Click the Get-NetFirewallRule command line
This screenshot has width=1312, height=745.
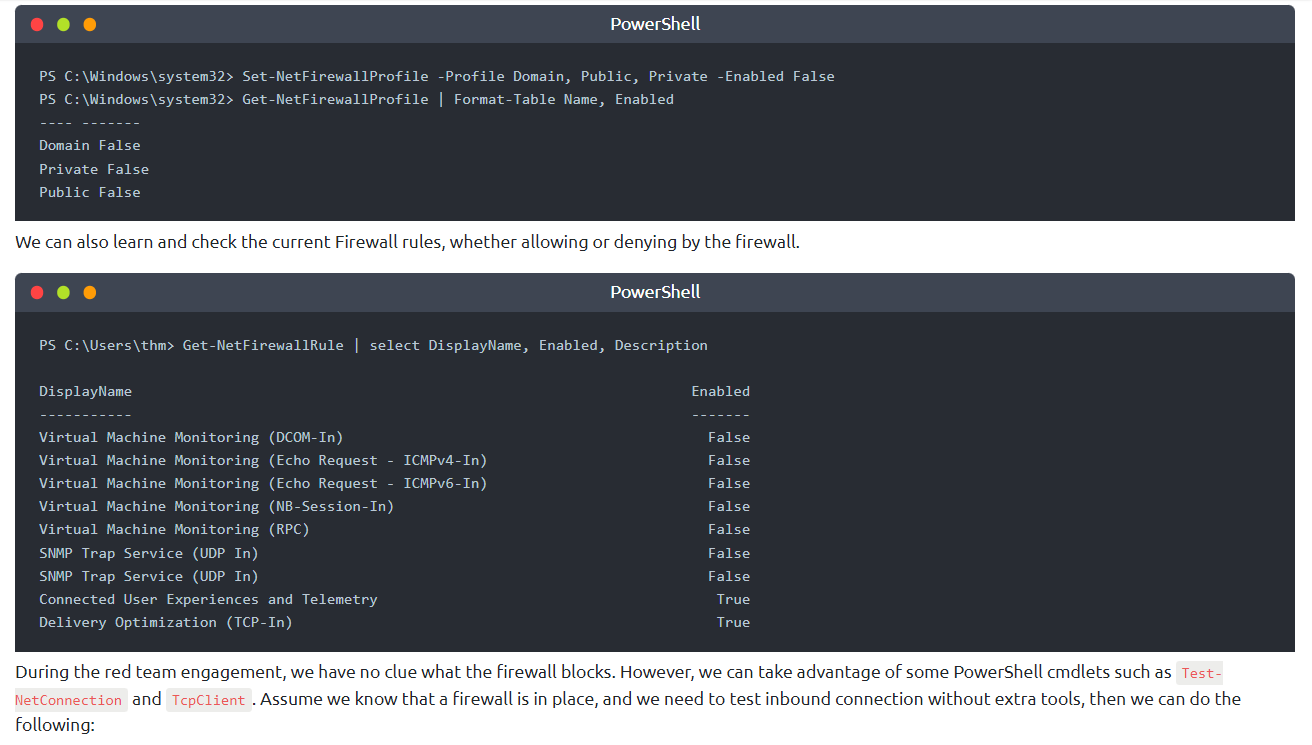point(373,345)
